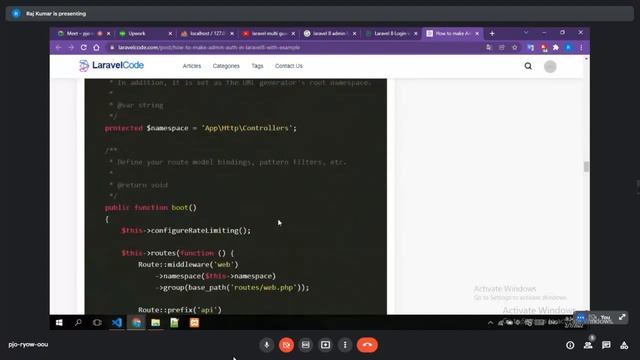640x360 pixels.
Task: Go forward in browser history
Action: pos(71,47)
